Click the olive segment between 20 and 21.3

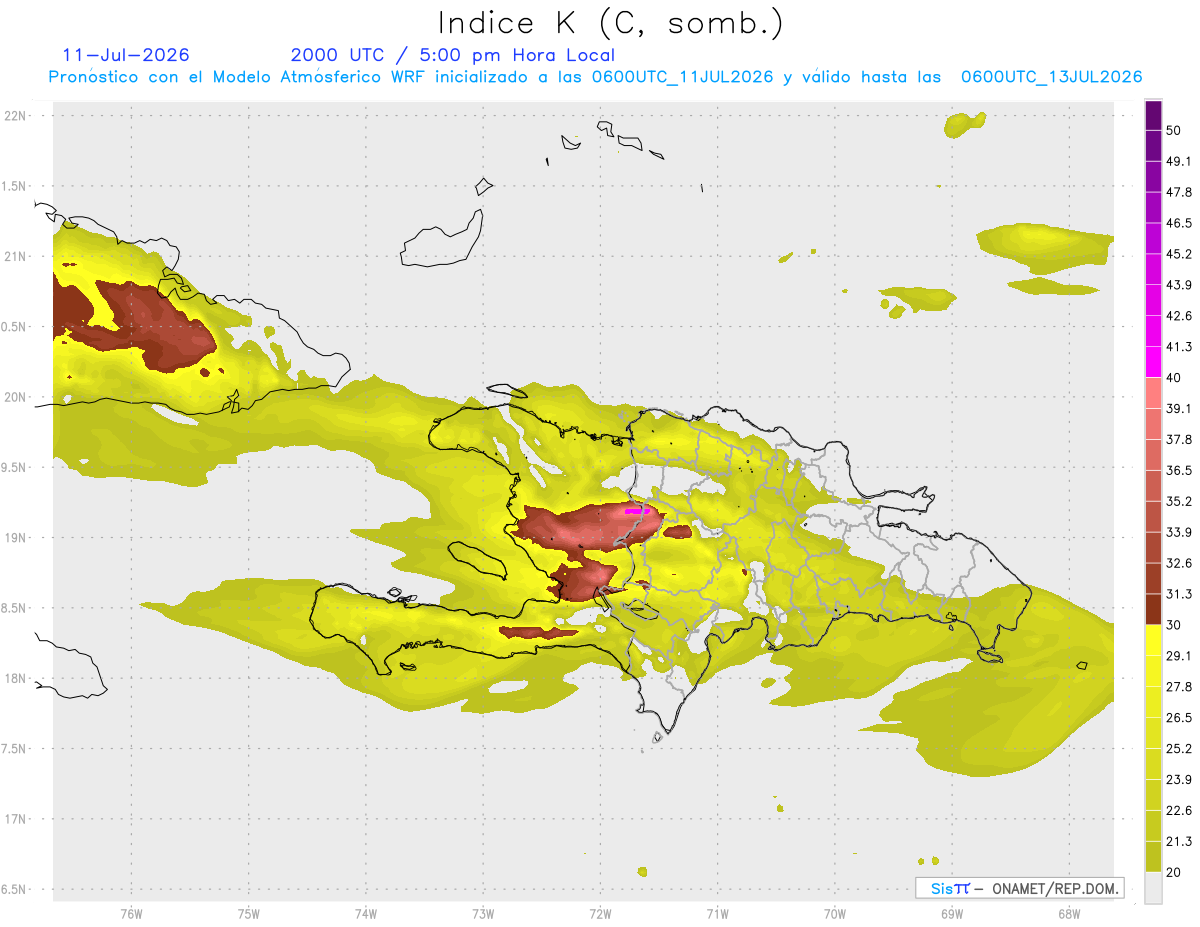click(x=1153, y=856)
